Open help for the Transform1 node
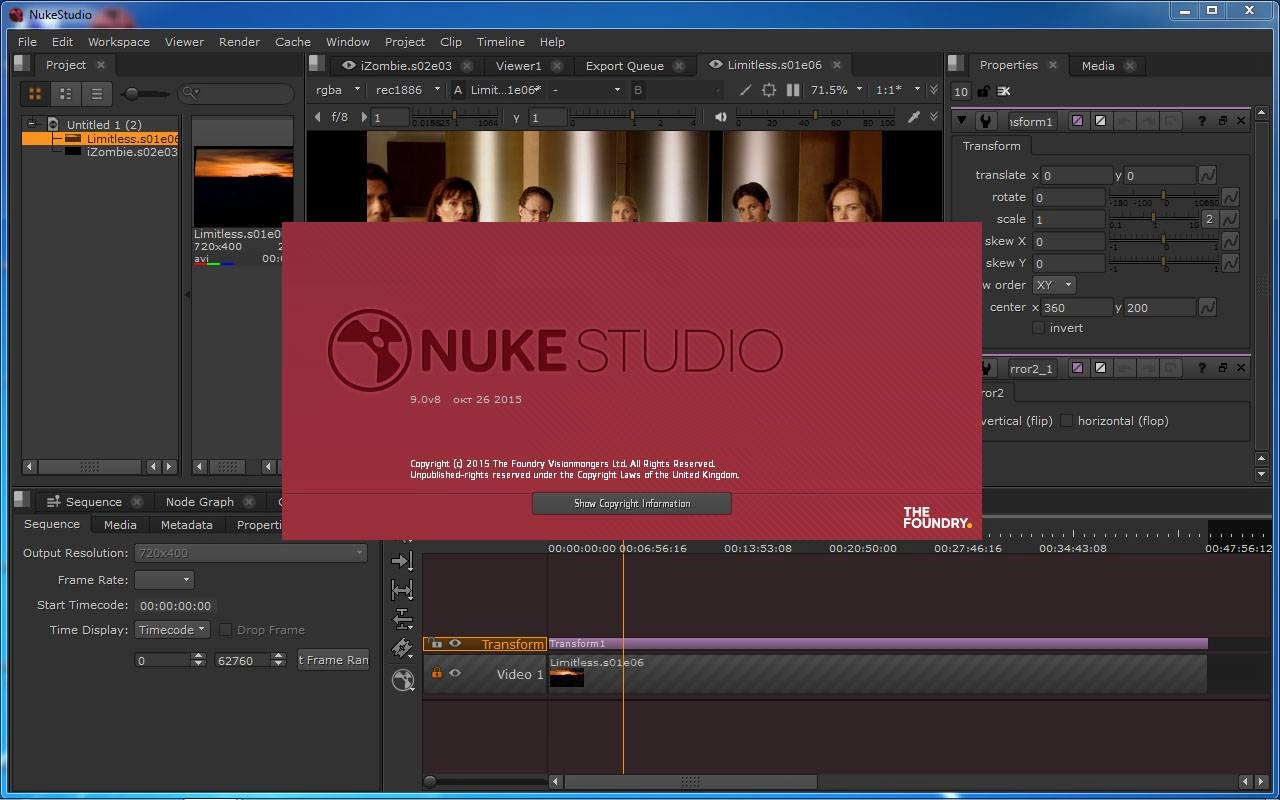Image resolution: width=1280 pixels, height=800 pixels. pos(1201,121)
